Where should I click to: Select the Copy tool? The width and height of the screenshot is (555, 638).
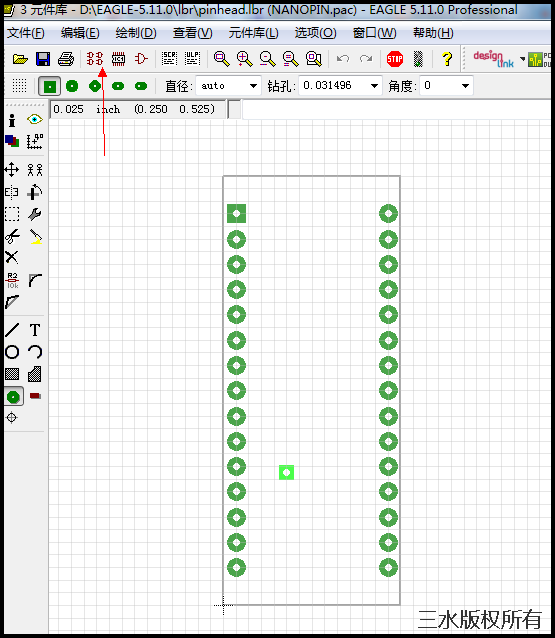pyautogui.click(x=35, y=170)
